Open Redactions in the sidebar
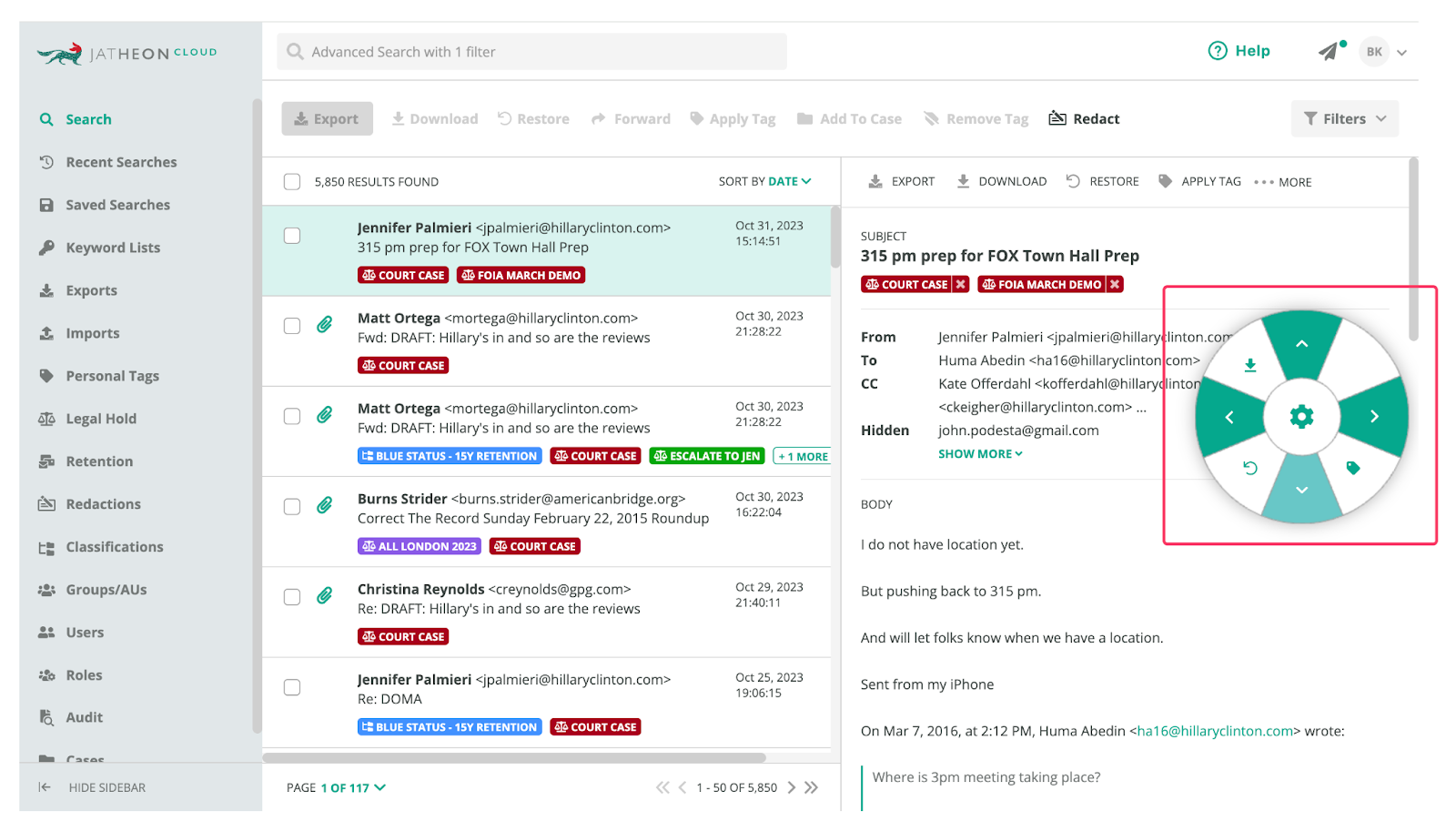The width and height of the screenshot is (1456, 831). (x=89, y=504)
